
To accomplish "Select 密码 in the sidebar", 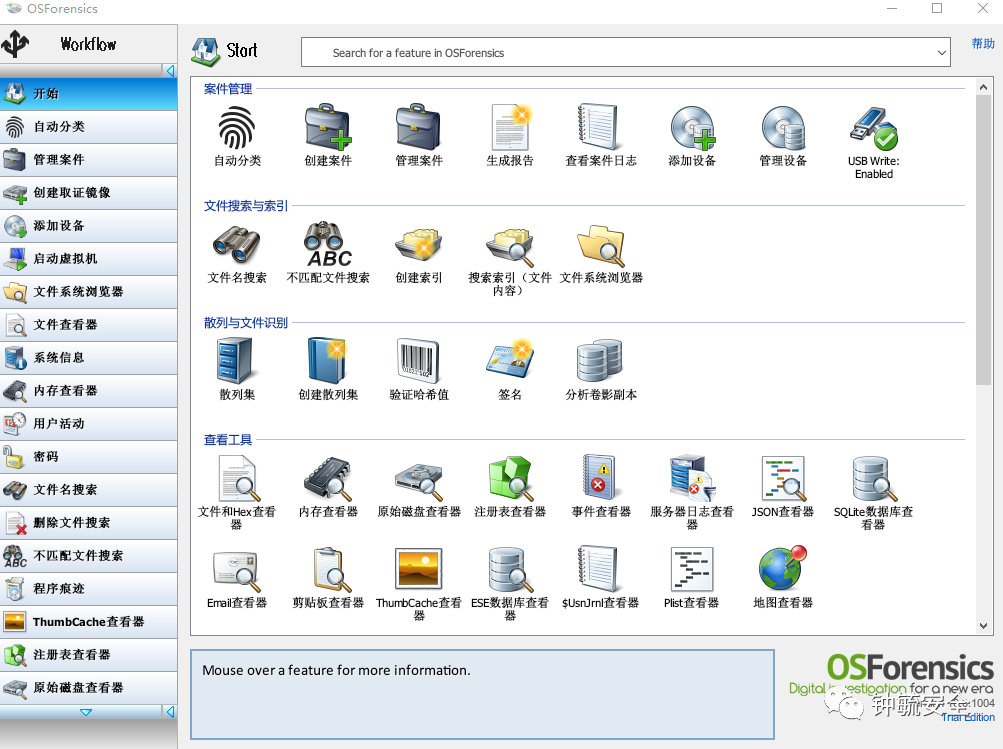I will [88, 457].
